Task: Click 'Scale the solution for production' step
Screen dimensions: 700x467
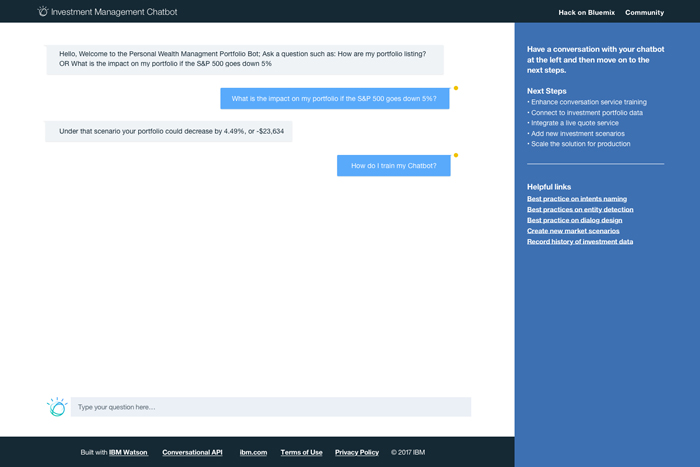Action: (579, 144)
